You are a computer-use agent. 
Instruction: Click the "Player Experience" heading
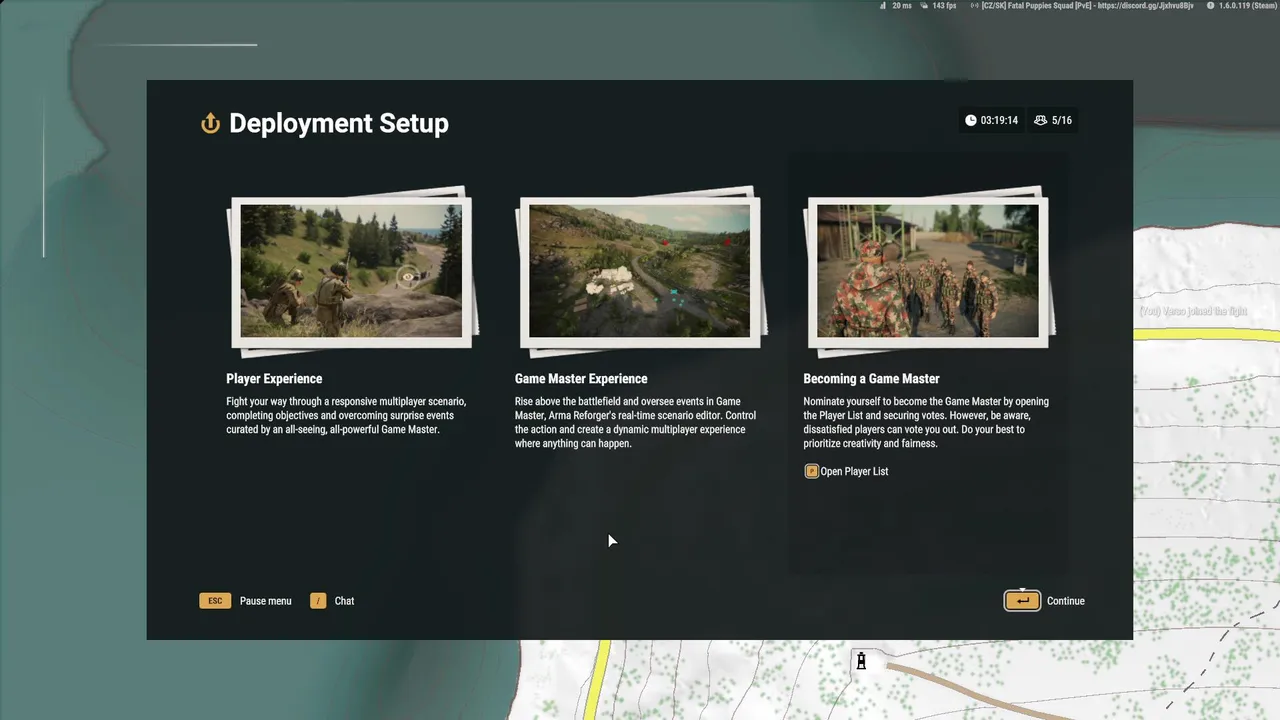pyautogui.click(x=274, y=379)
